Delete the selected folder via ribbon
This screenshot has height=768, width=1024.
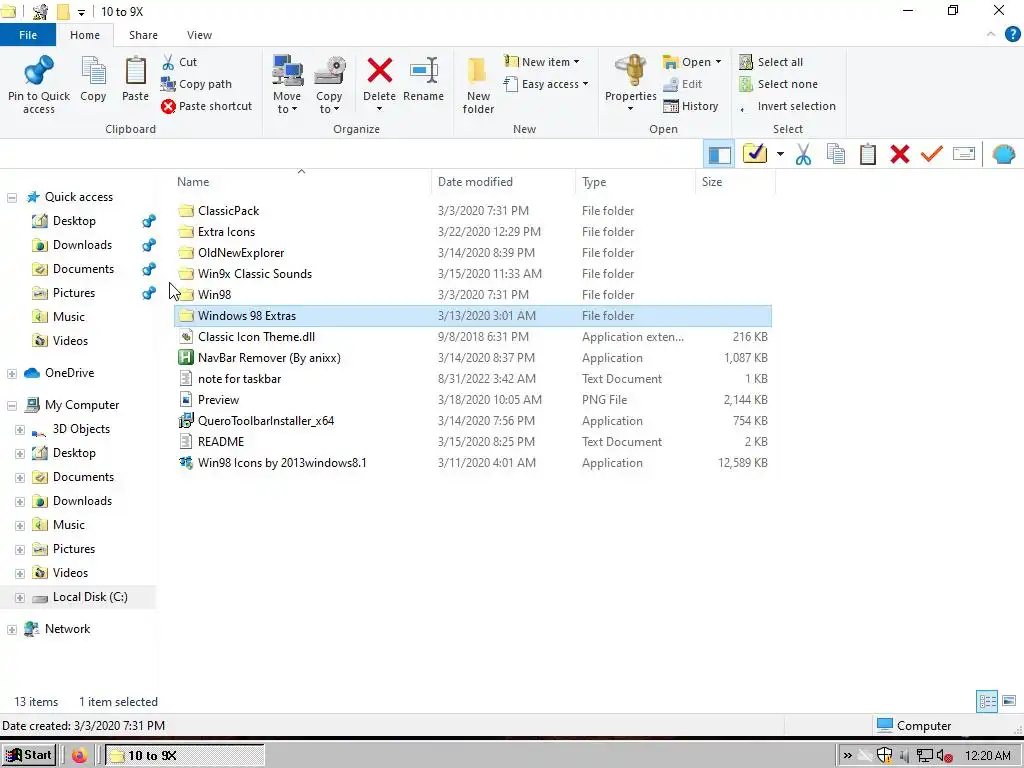(x=379, y=83)
